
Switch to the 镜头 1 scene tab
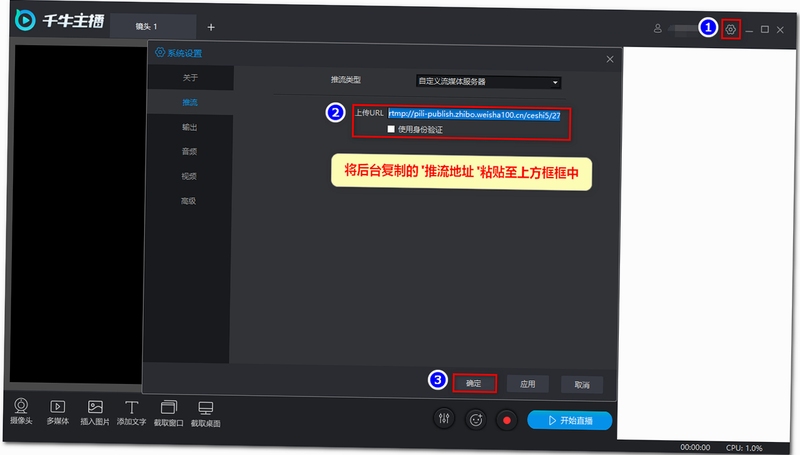(x=153, y=26)
